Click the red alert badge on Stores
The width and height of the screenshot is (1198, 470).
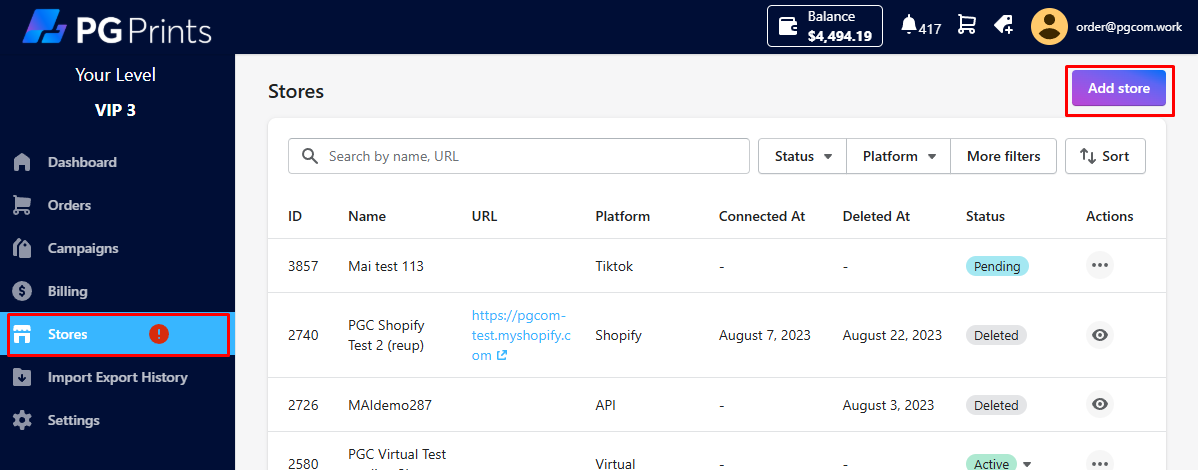tap(158, 334)
